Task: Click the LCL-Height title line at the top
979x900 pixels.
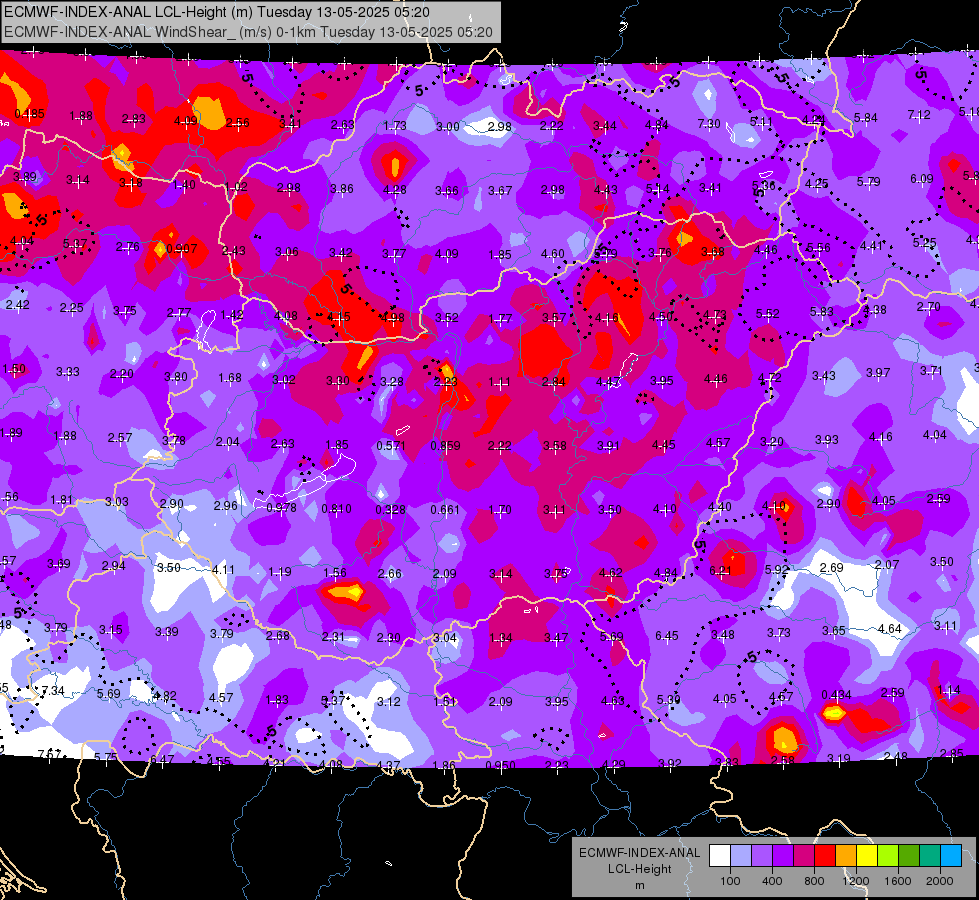Action: (217, 12)
